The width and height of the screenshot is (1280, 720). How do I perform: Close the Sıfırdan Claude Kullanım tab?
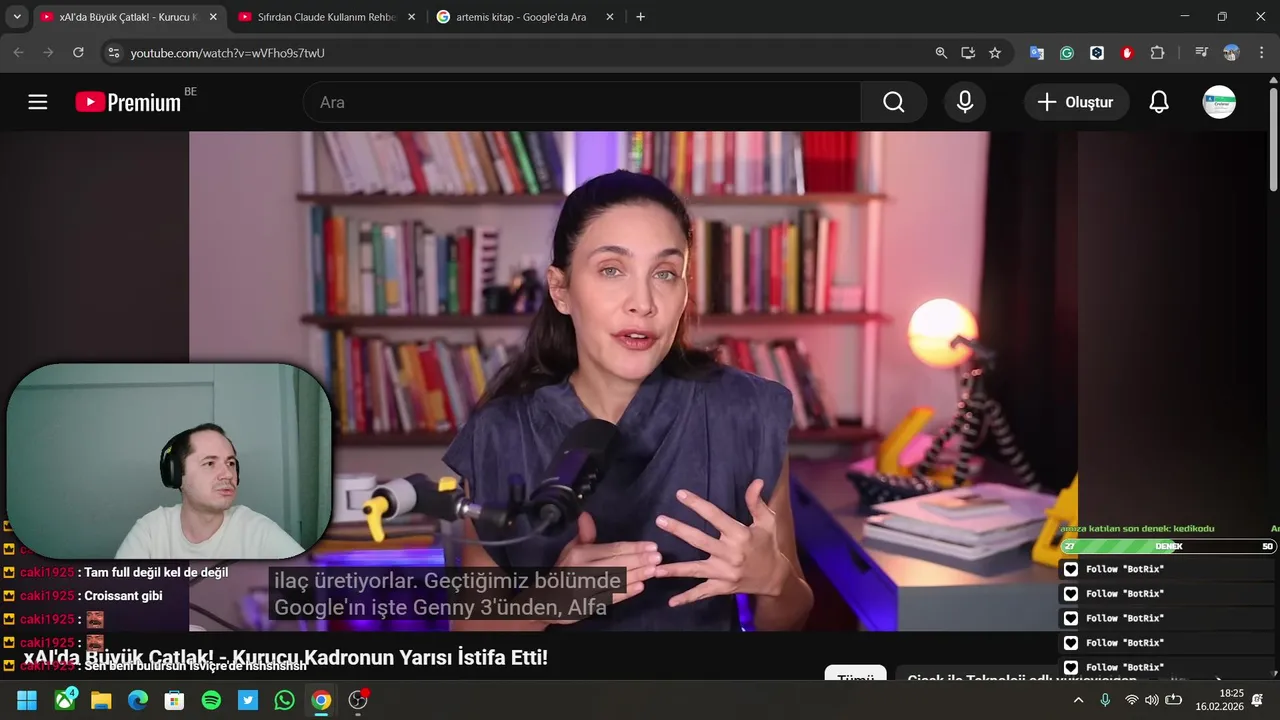point(411,17)
